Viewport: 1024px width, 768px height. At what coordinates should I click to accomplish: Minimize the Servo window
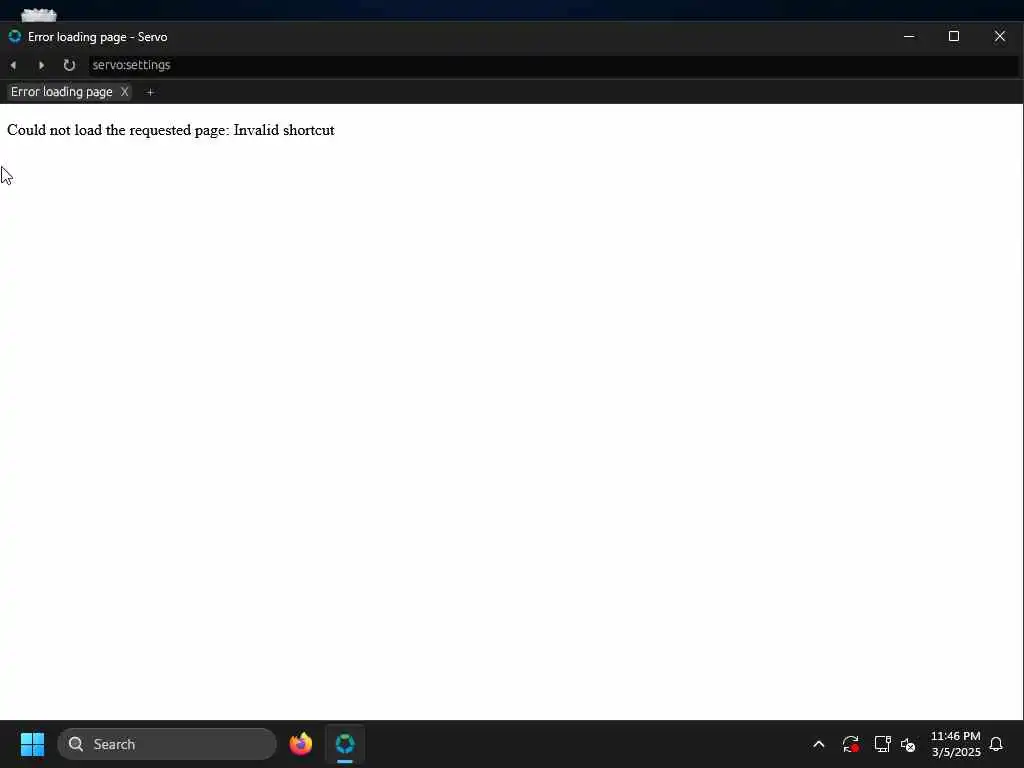coord(908,37)
